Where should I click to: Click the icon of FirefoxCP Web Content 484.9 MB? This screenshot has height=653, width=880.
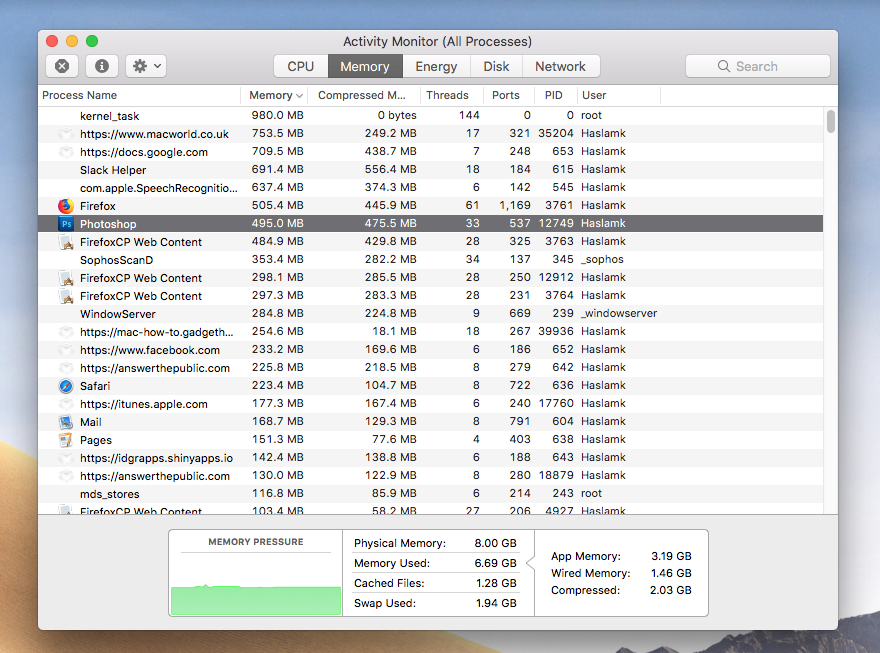[x=66, y=242]
